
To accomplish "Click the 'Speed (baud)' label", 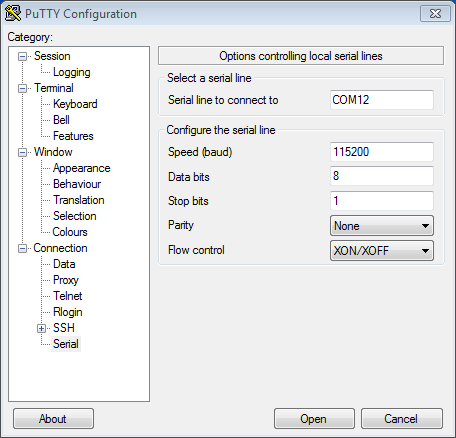I will tap(200, 152).
